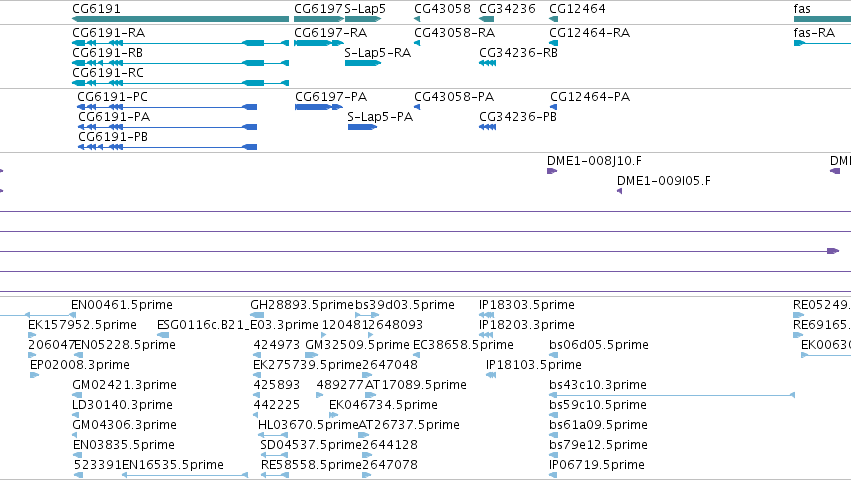Viewport: 851px width, 480px height.
Task: Select the SD04537.5prime EST label
Action: coord(311,445)
